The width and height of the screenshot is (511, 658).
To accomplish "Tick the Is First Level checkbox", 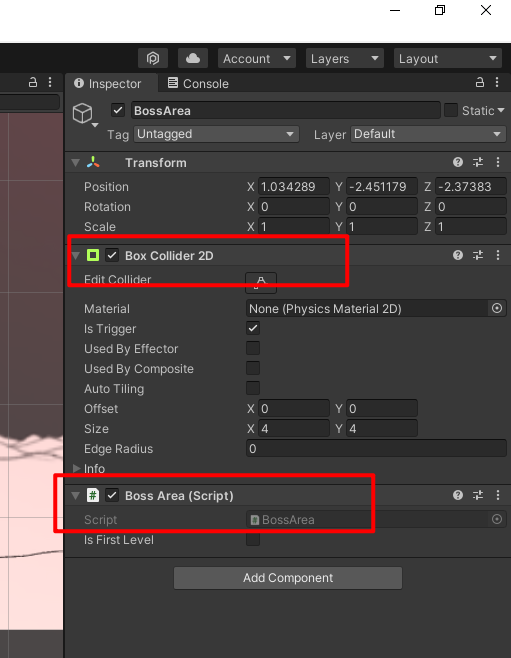I will click(x=253, y=539).
